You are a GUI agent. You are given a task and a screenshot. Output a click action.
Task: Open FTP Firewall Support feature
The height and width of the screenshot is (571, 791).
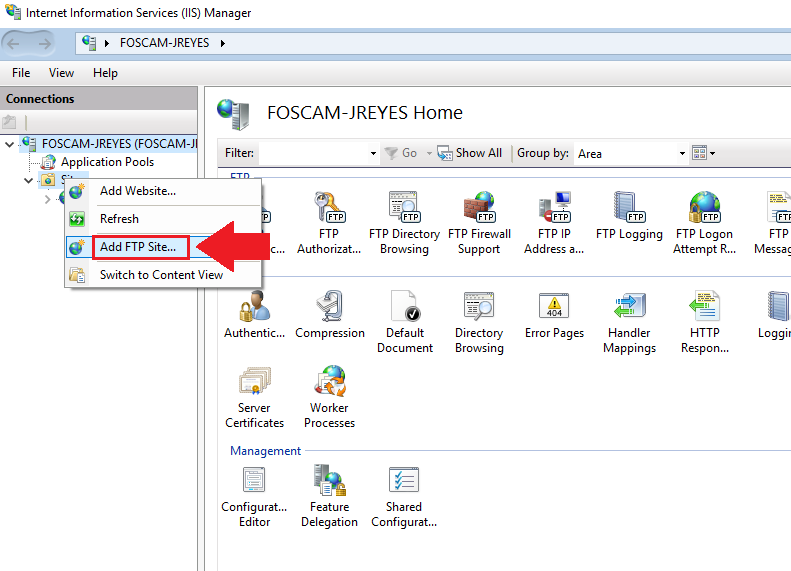coord(479,223)
